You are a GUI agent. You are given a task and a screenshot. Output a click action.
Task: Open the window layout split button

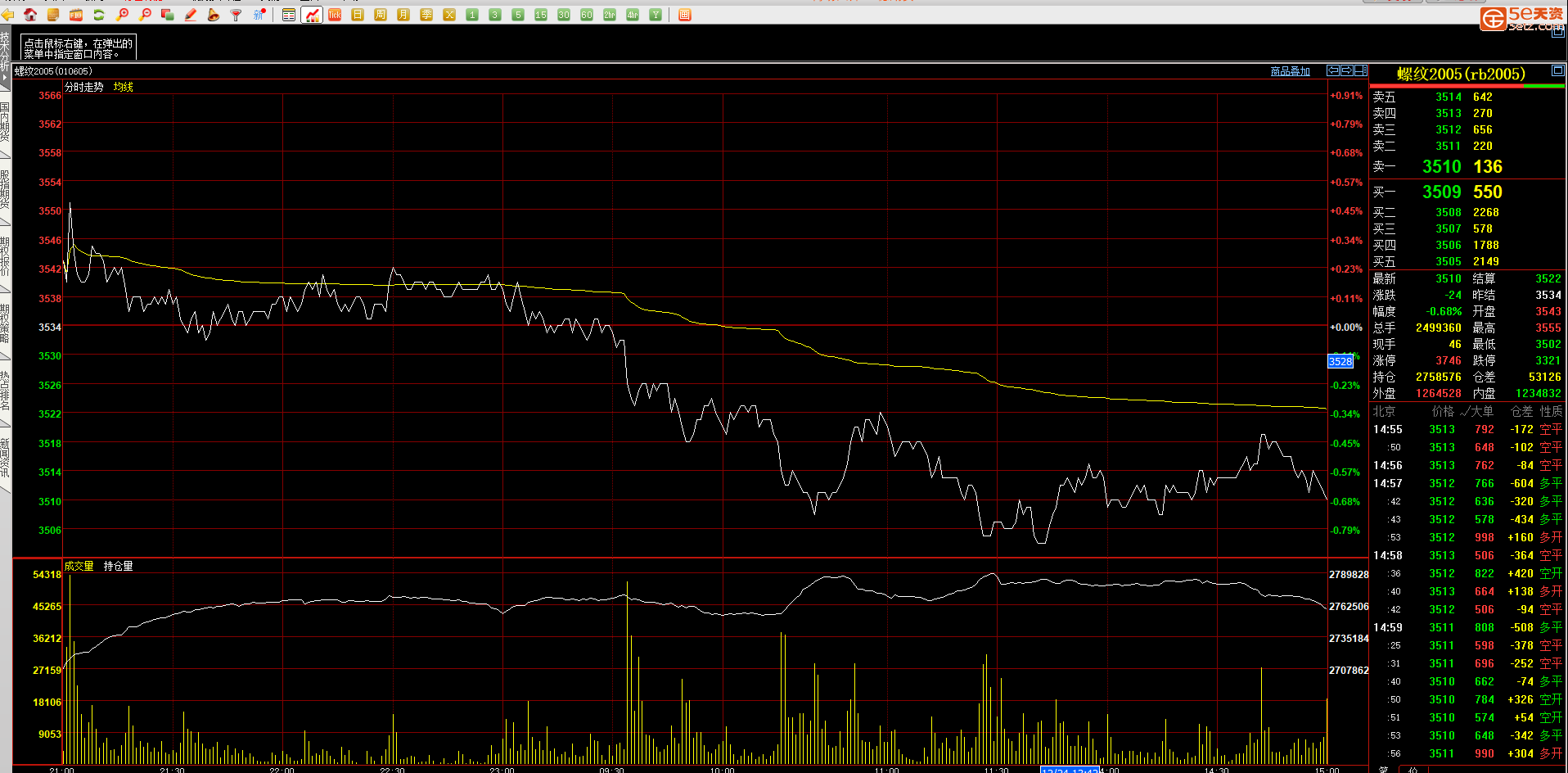[1360, 70]
